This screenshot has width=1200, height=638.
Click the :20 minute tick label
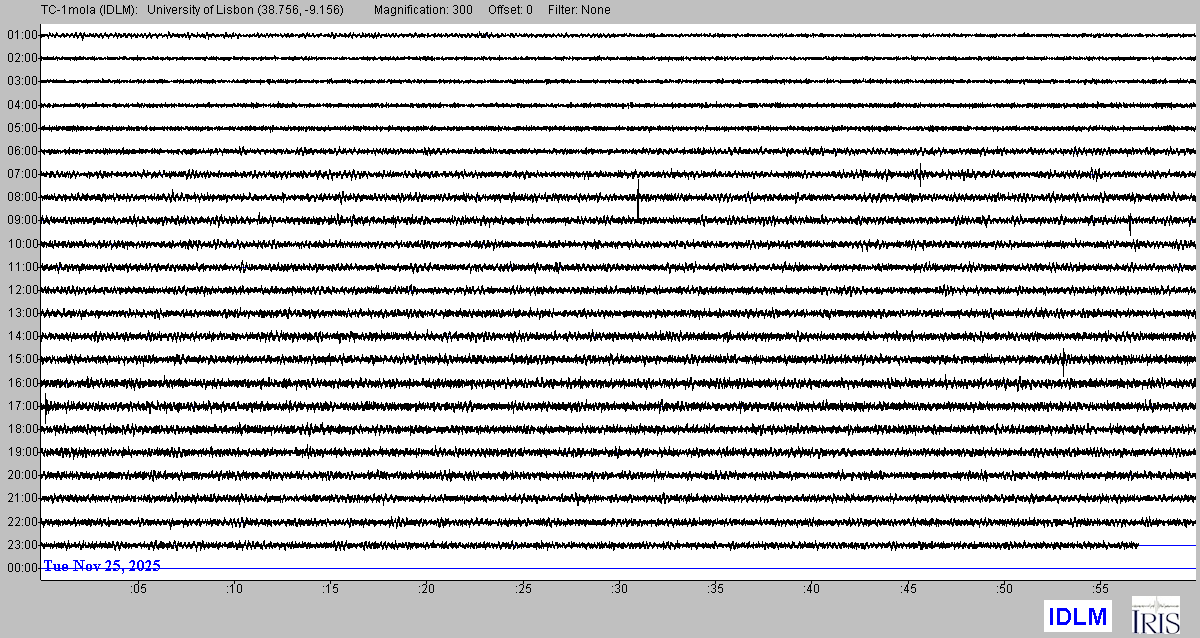coord(427,589)
